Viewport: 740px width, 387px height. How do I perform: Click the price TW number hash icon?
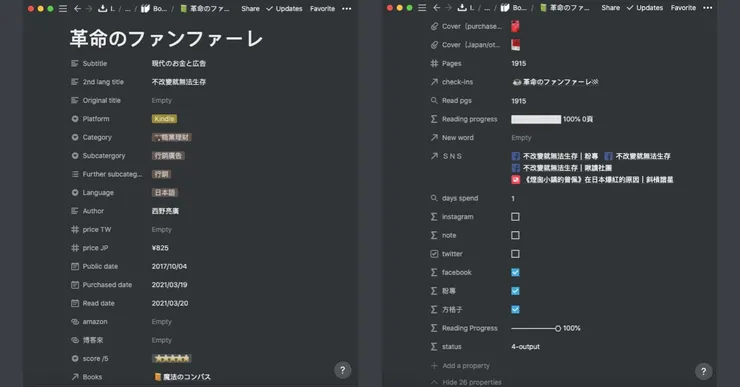[x=75, y=229]
